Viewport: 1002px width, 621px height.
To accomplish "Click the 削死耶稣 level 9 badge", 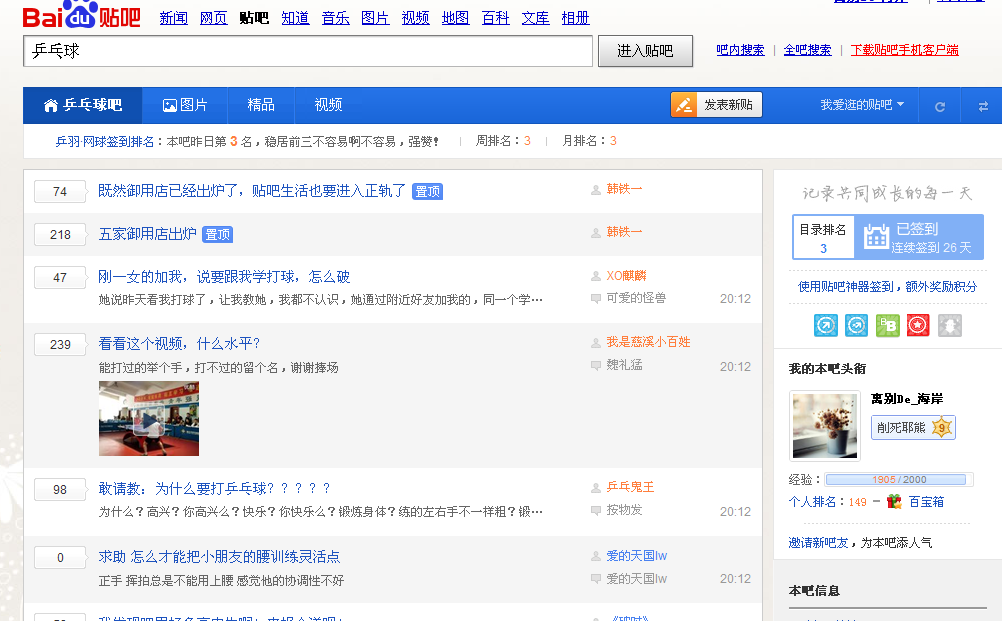I will click(x=911, y=429).
